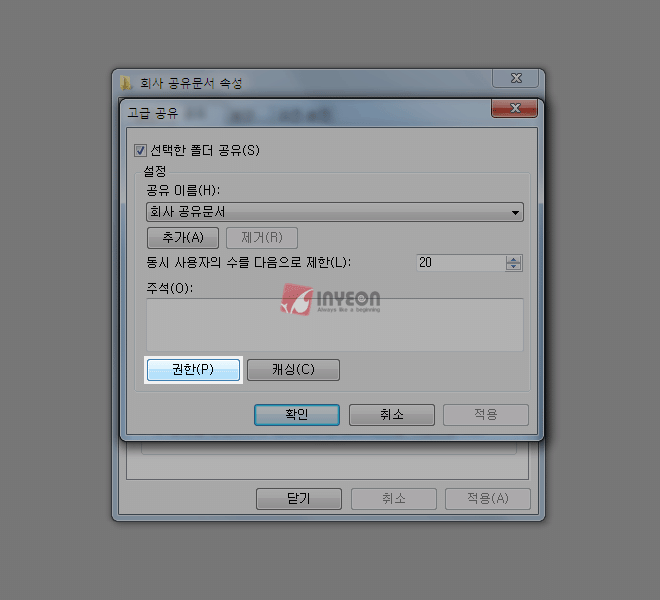Click the folder icon in properties title bar
Screen dimensions: 660x600
point(125,83)
